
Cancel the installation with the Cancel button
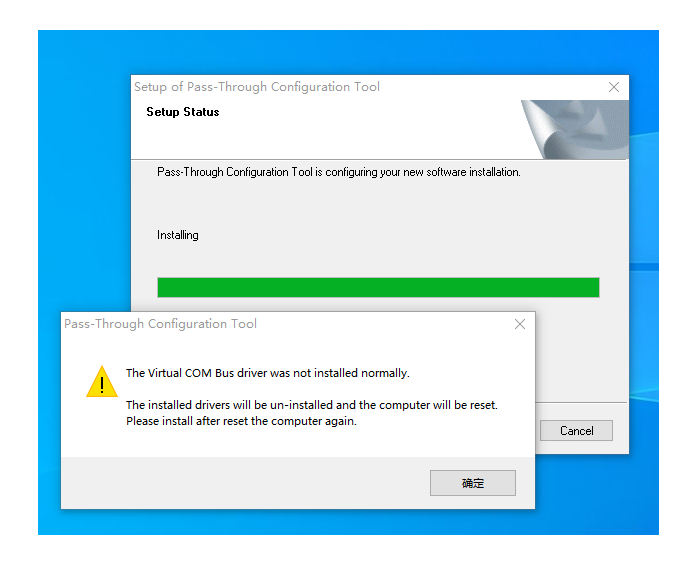coord(576,430)
